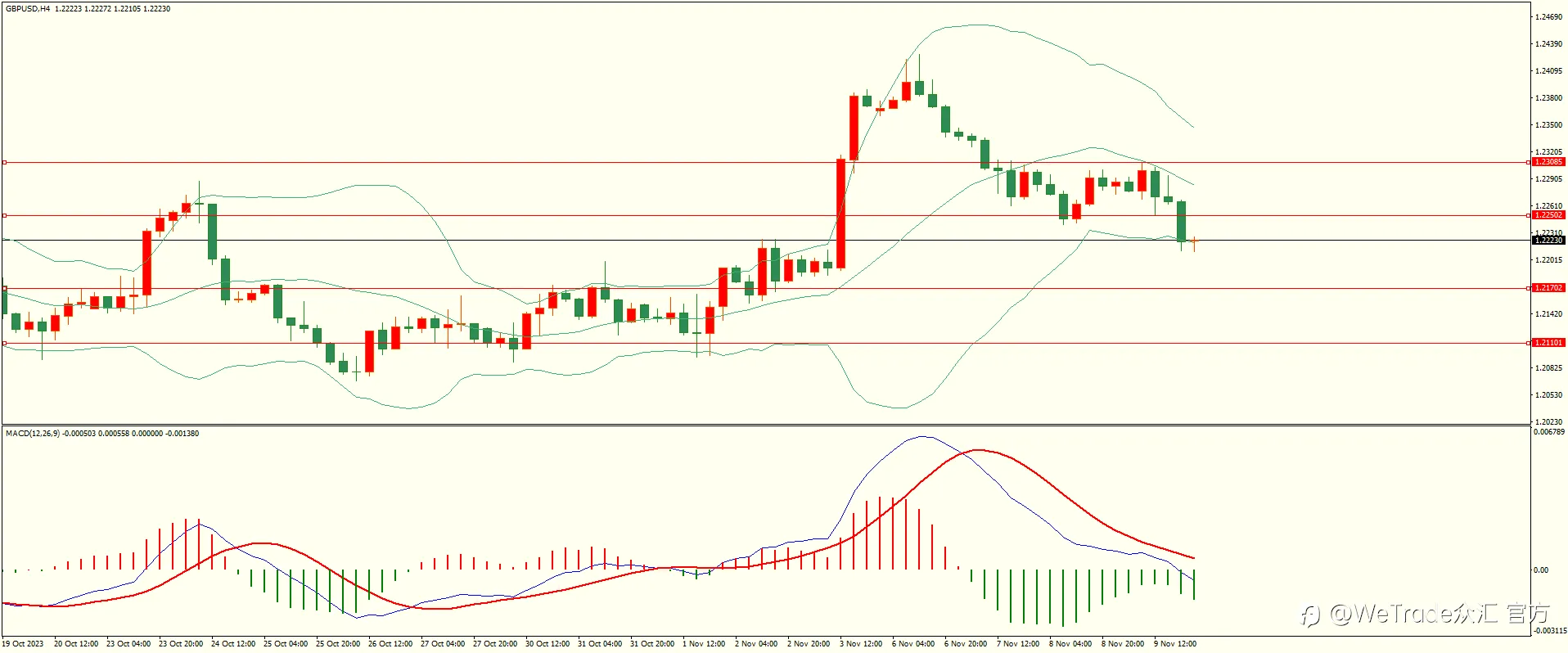
Task: Click the 1.23800 price axis label
Action: click(1548, 97)
